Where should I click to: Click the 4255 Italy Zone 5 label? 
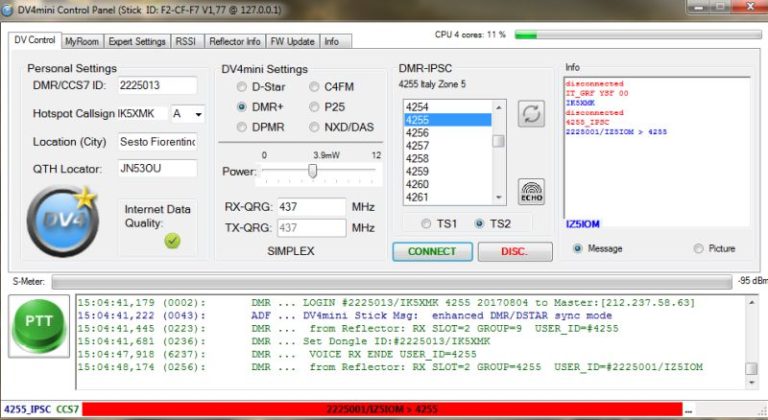pyautogui.click(x=432, y=84)
